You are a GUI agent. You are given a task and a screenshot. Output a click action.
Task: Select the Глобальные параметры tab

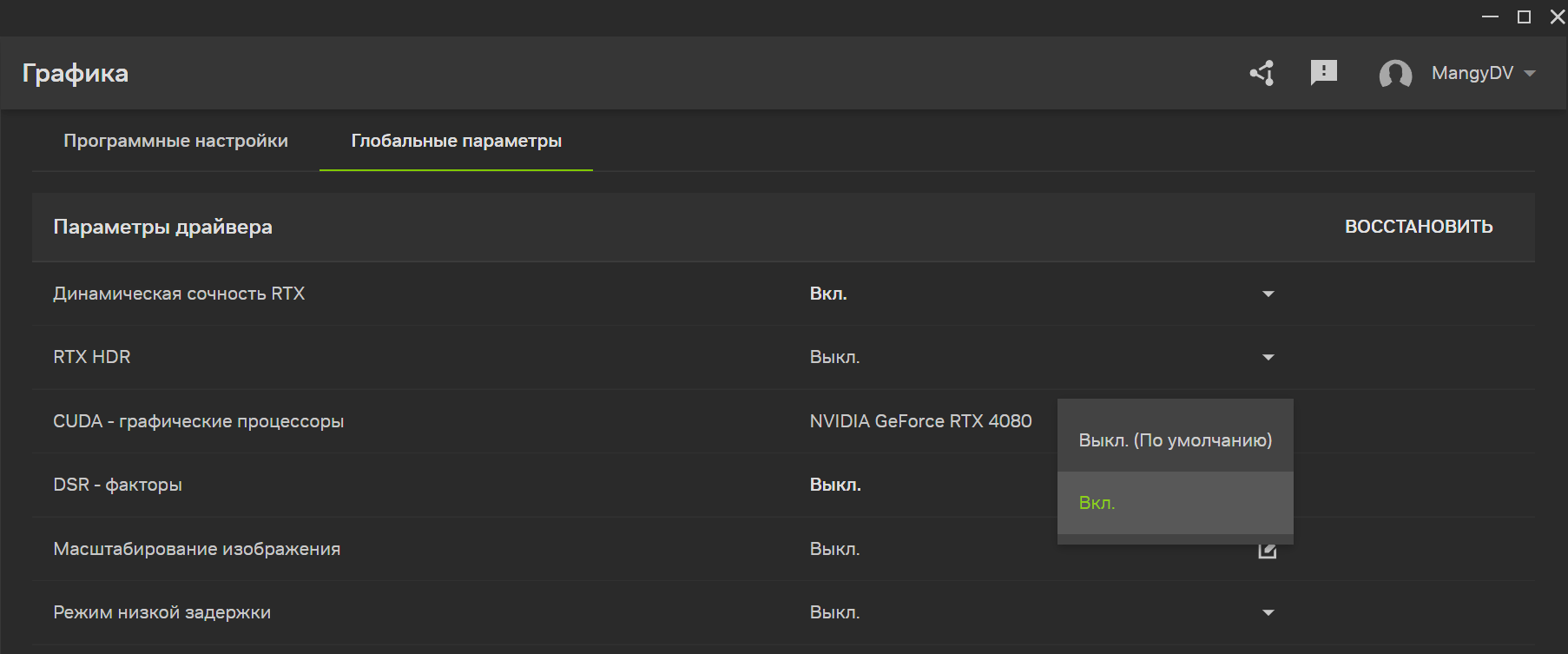point(456,141)
